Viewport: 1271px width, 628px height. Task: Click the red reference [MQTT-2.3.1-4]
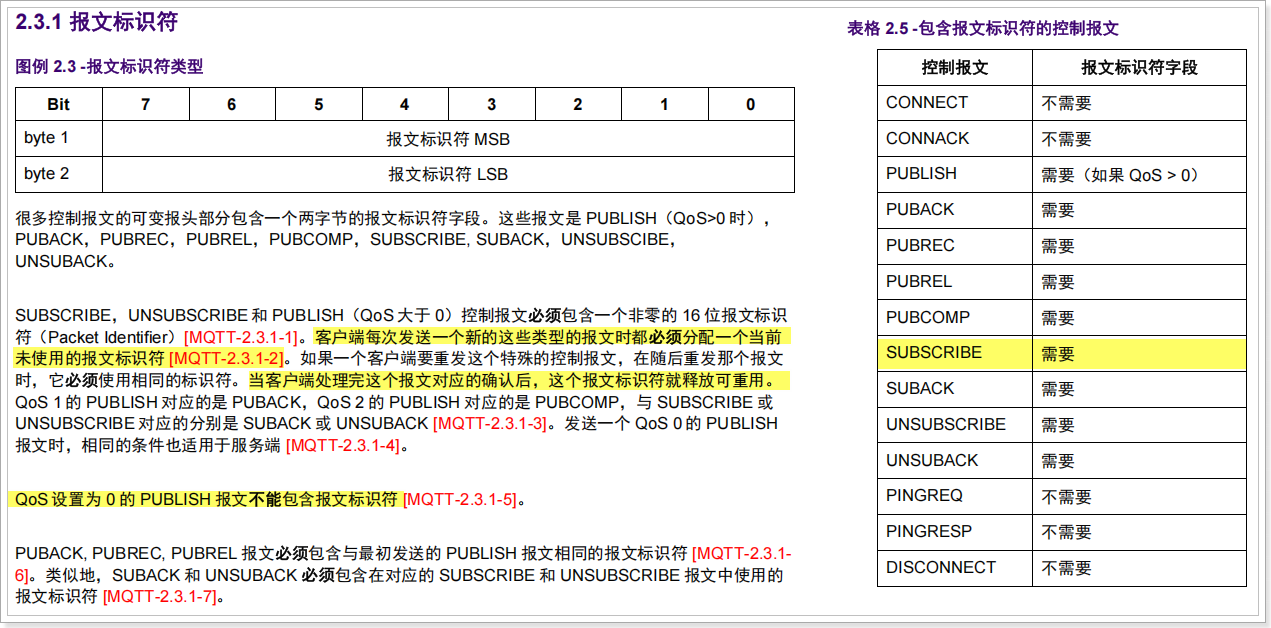pos(343,446)
